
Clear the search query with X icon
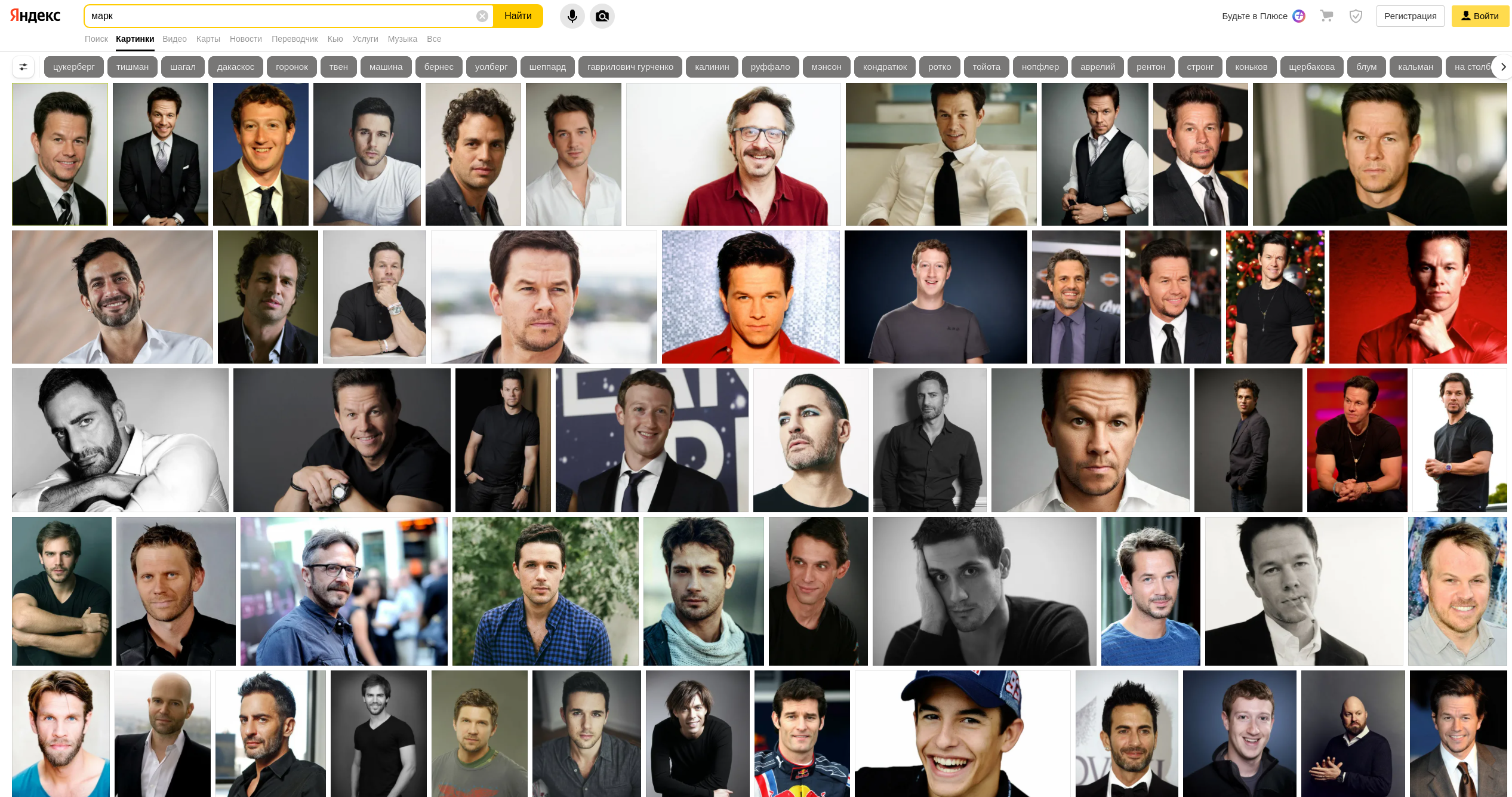pos(482,16)
